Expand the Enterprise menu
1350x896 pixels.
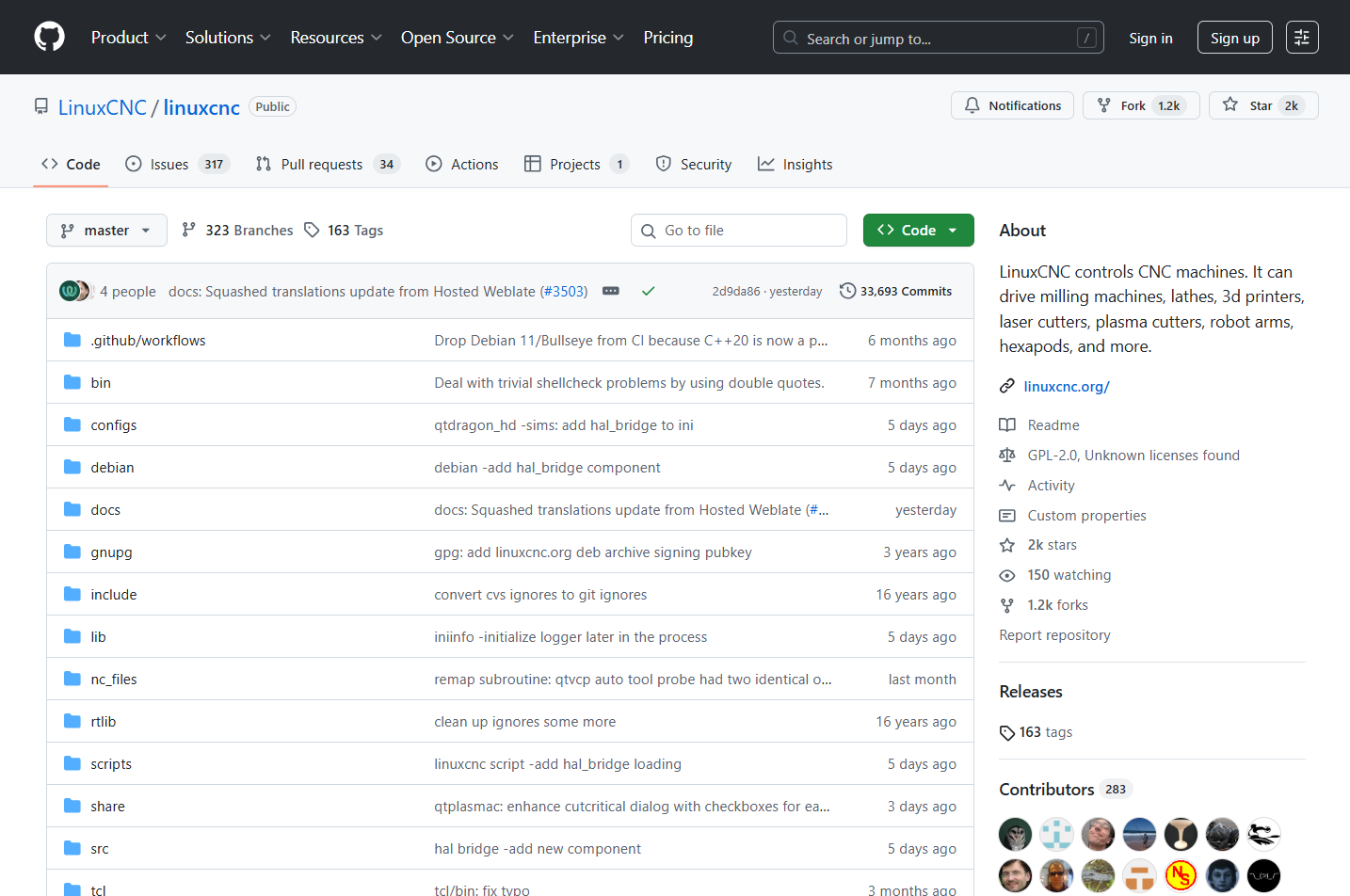(x=578, y=38)
